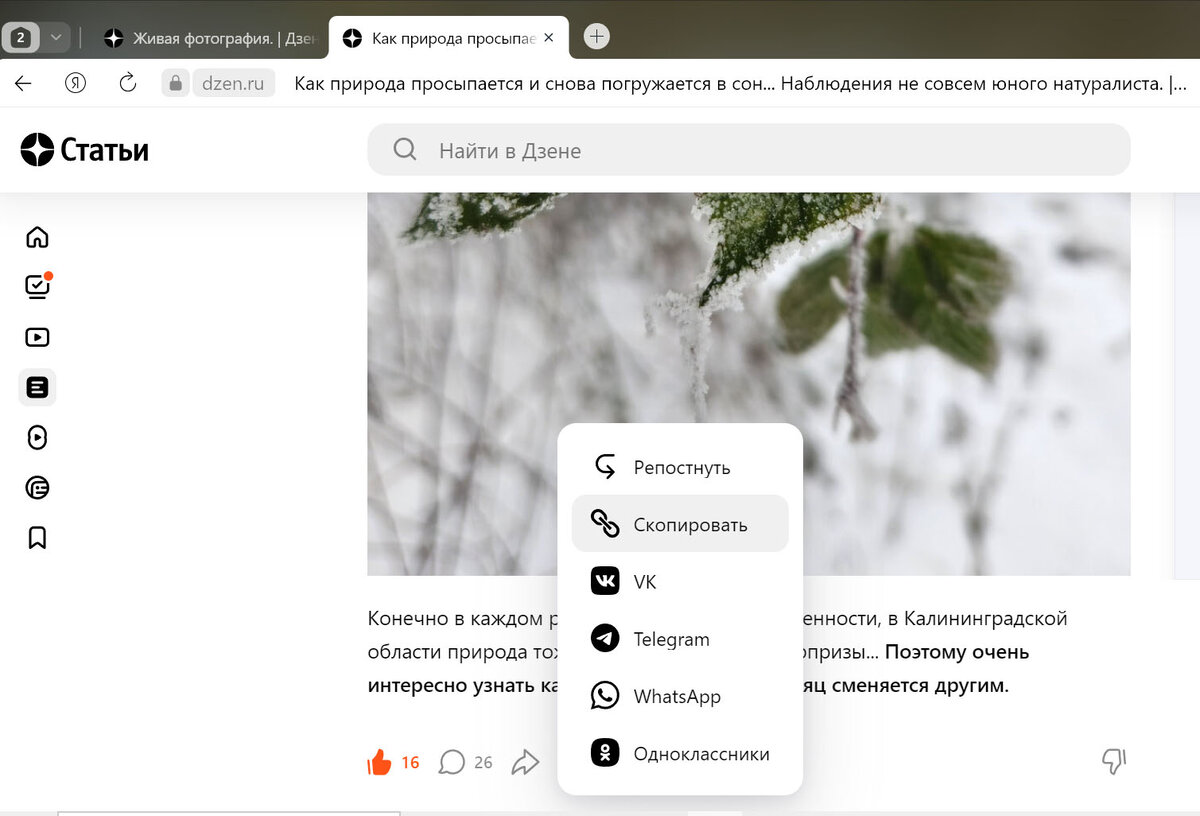The image size is (1200, 816).
Task: Focus the Найти в Дзене search field
Action: [x=749, y=150]
